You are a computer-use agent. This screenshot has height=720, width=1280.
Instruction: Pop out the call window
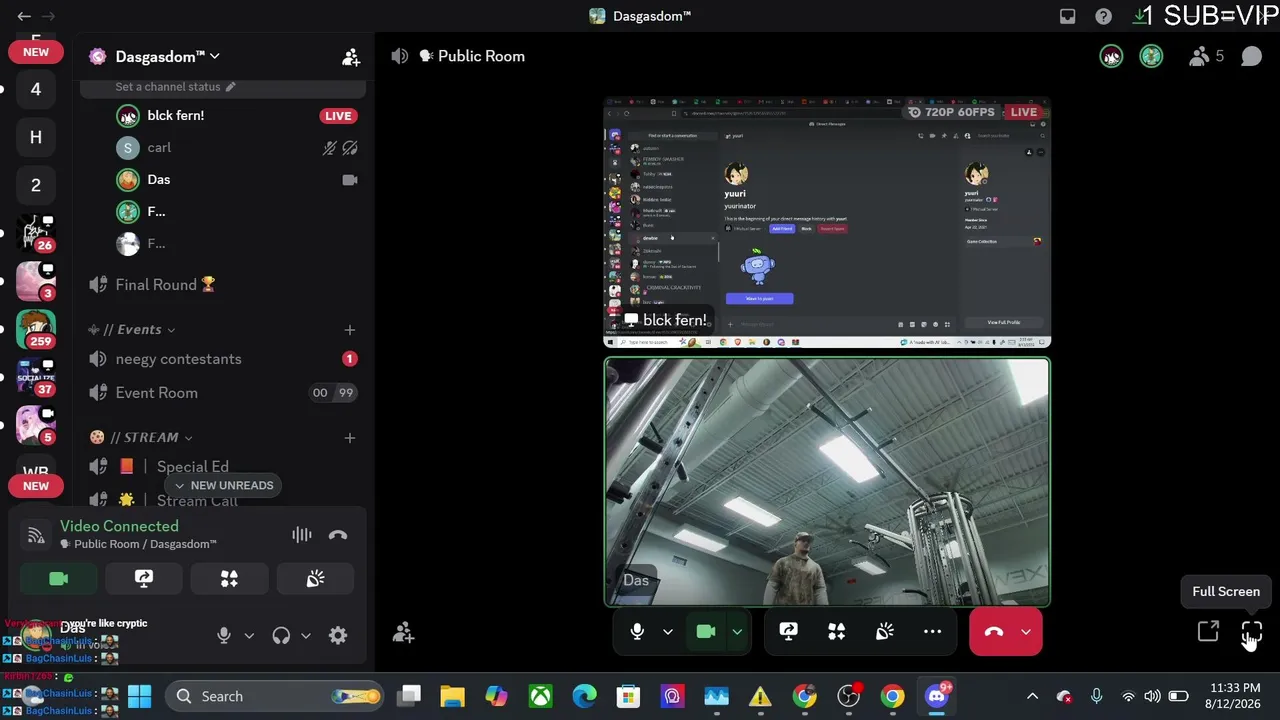[1208, 631]
